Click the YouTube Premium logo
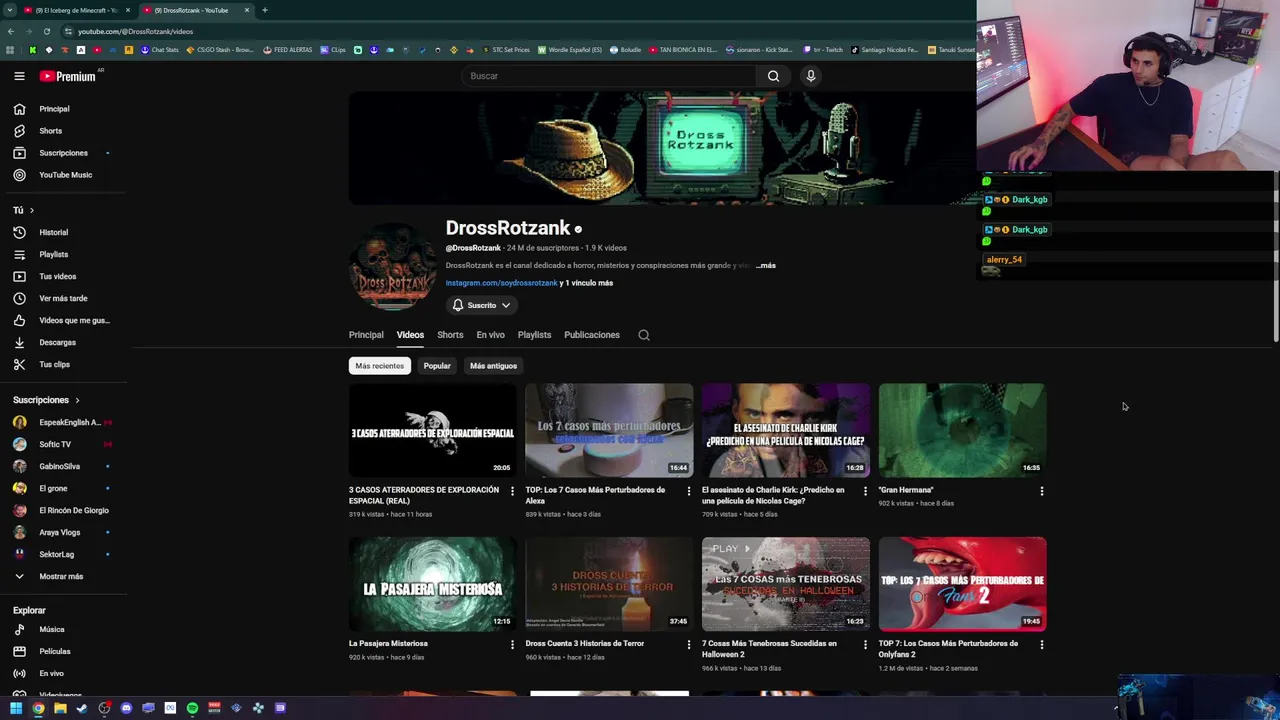The image size is (1280, 720). [68, 76]
